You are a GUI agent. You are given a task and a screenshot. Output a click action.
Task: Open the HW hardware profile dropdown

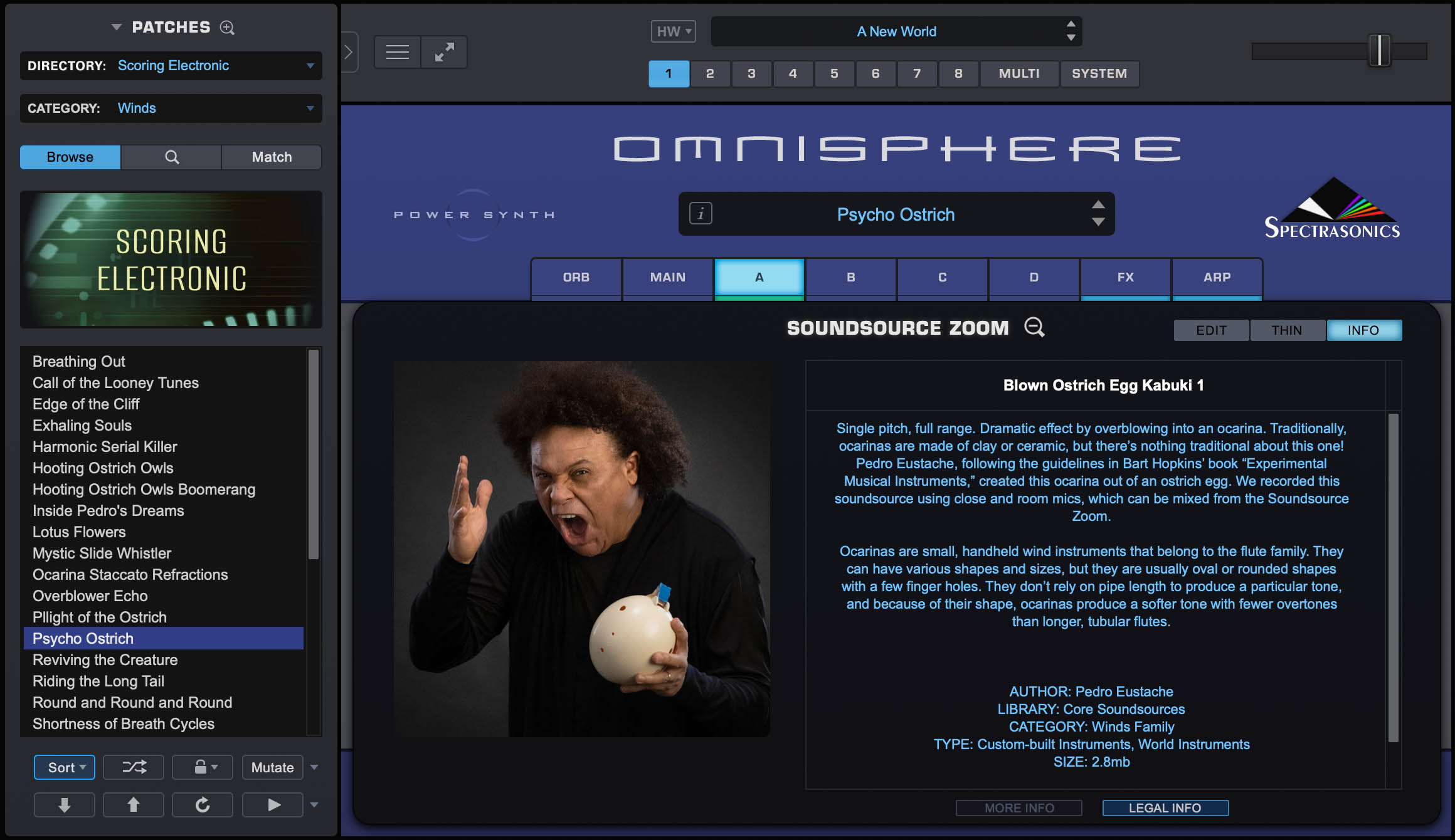672,31
